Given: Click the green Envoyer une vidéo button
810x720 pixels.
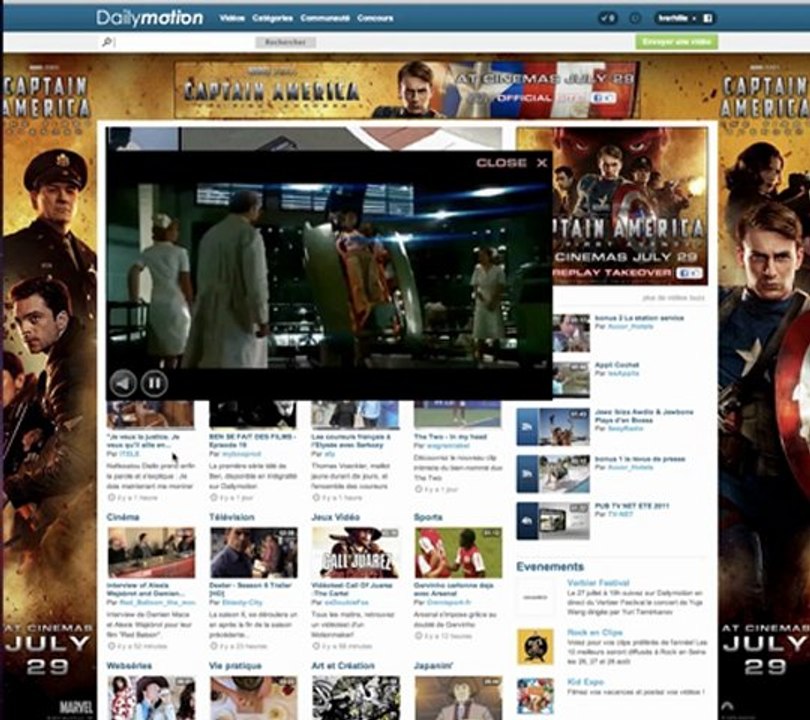Looking at the screenshot, I should pyautogui.click(x=676, y=42).
